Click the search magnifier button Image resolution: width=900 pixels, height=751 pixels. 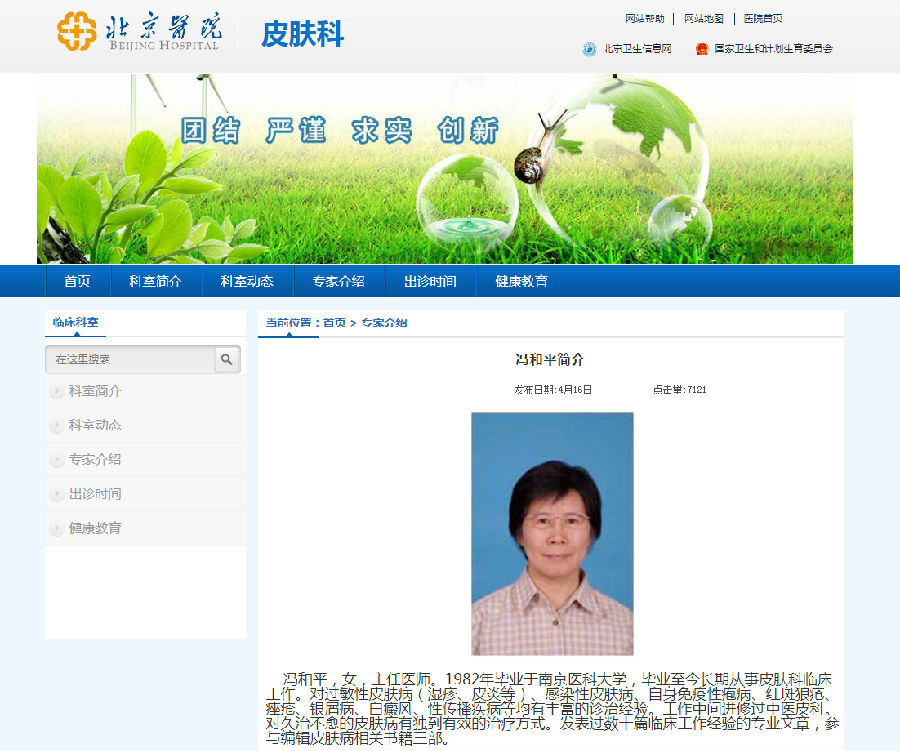227,359
